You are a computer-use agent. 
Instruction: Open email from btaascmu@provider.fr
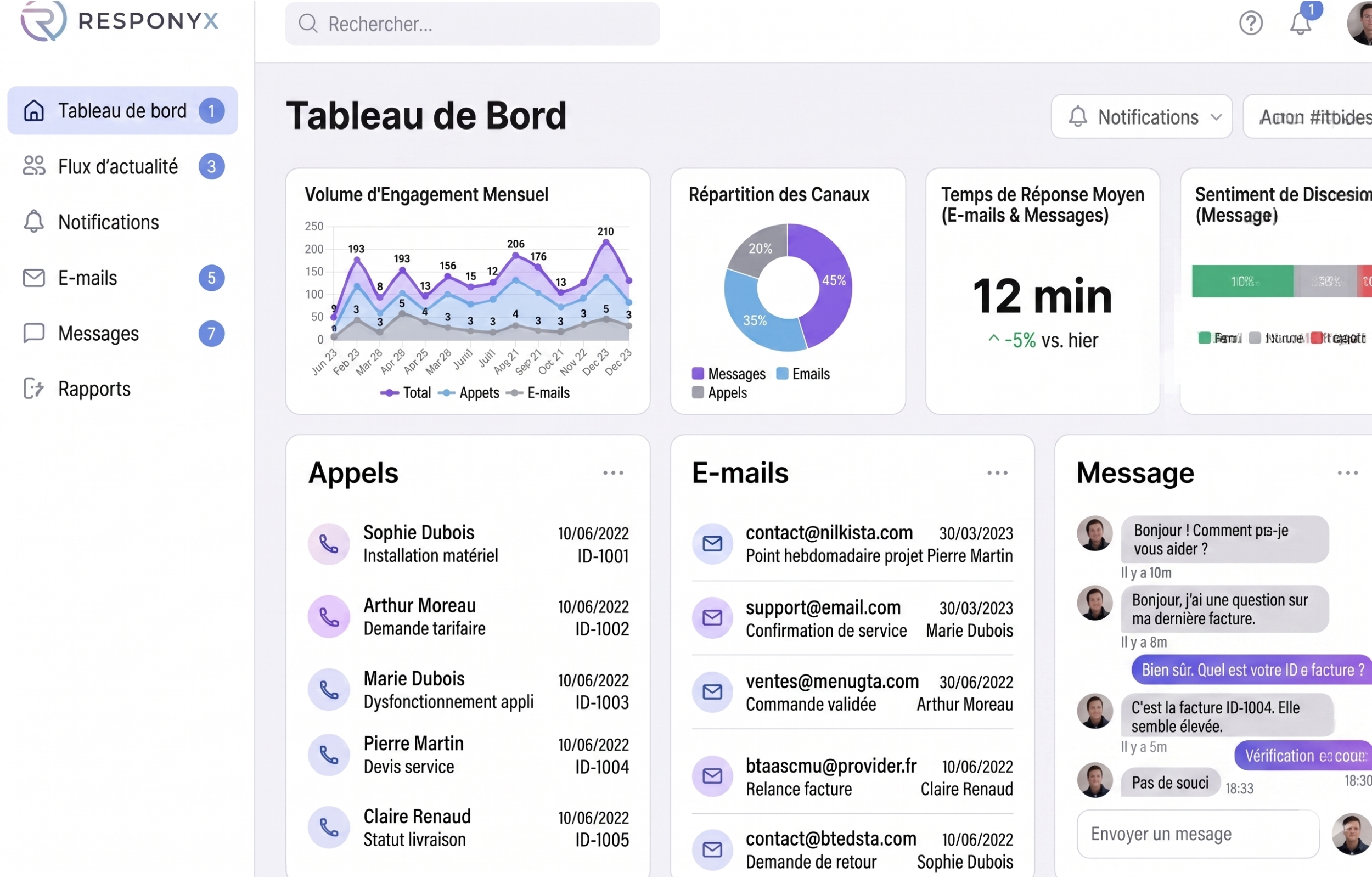click(852, 777)
